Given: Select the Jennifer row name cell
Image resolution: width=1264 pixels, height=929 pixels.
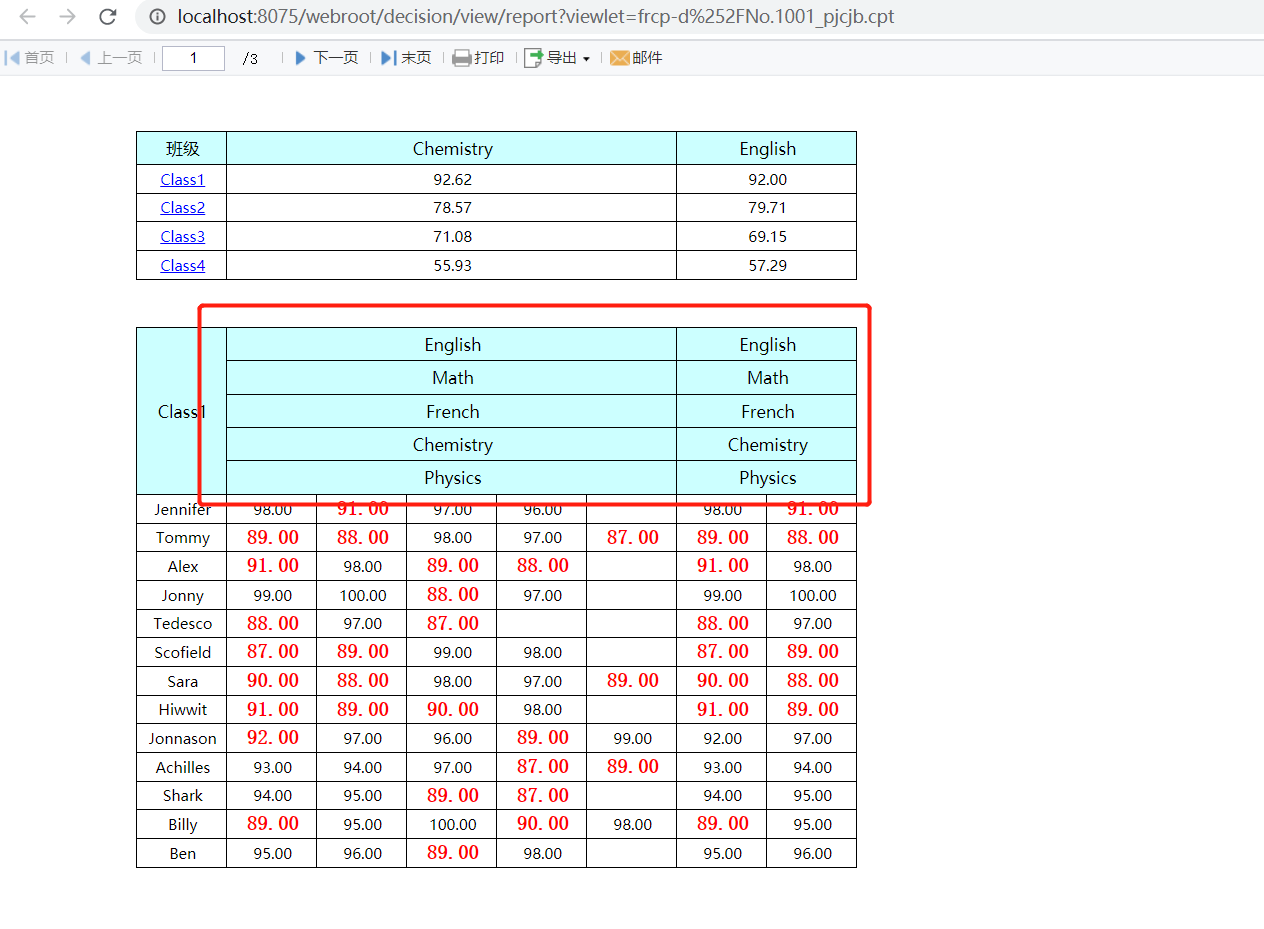Looking at the screenshot, I should tap(182, 509).
